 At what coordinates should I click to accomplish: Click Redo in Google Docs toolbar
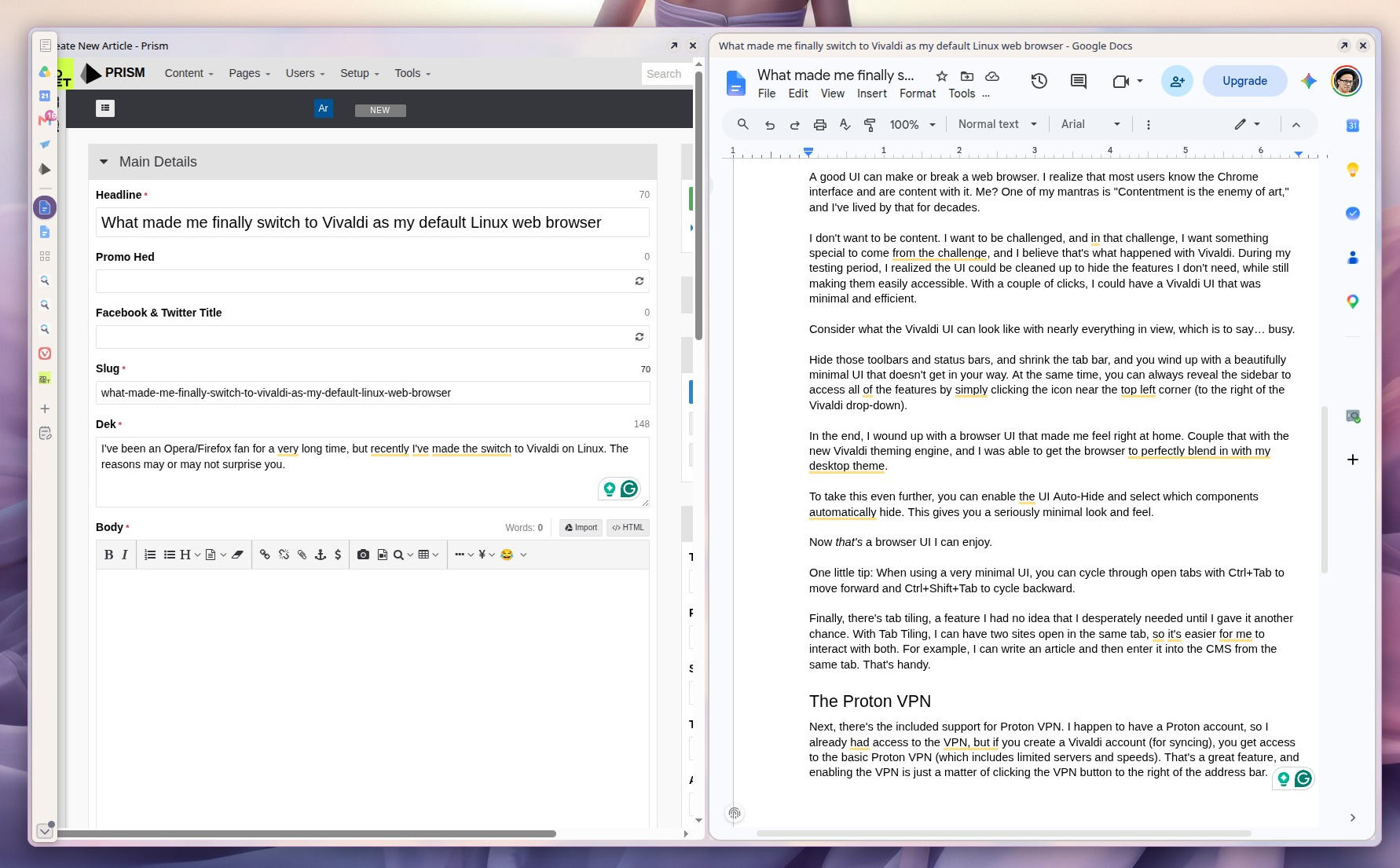click(795, 125)
